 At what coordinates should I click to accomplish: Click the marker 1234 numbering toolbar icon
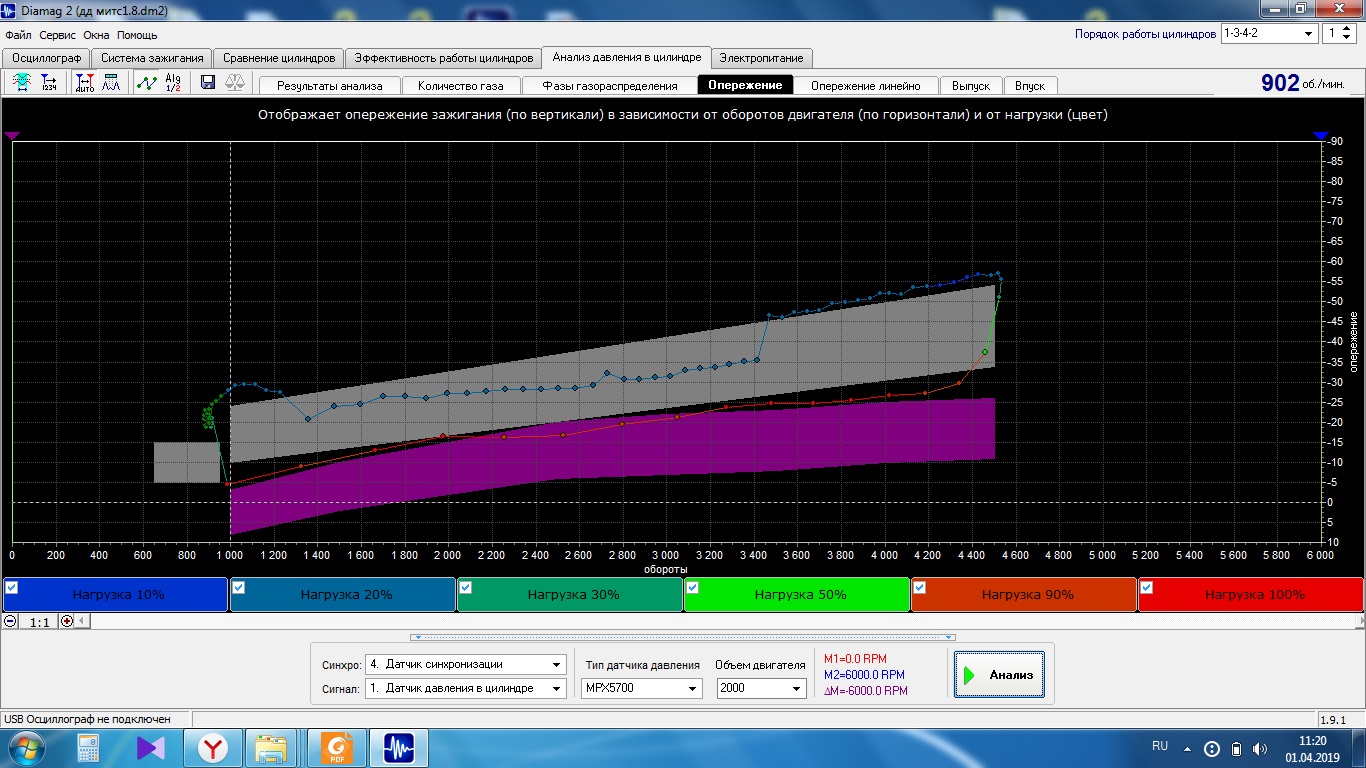(49, 83)
